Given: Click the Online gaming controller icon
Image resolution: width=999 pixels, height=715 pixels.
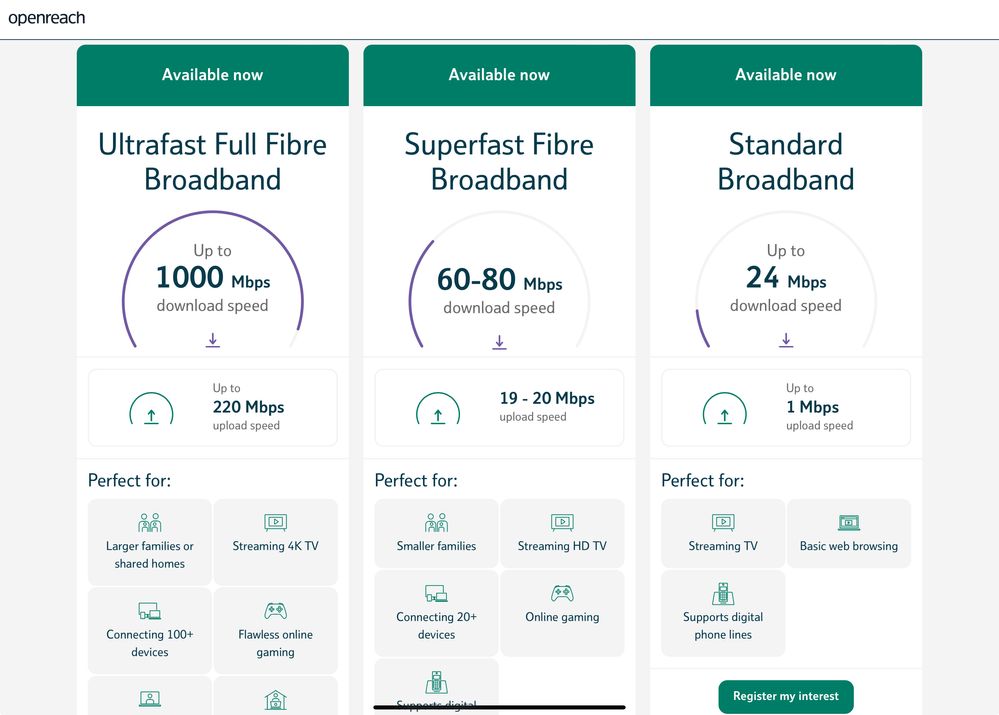Looking at the screenshot, I should point(562,593).
